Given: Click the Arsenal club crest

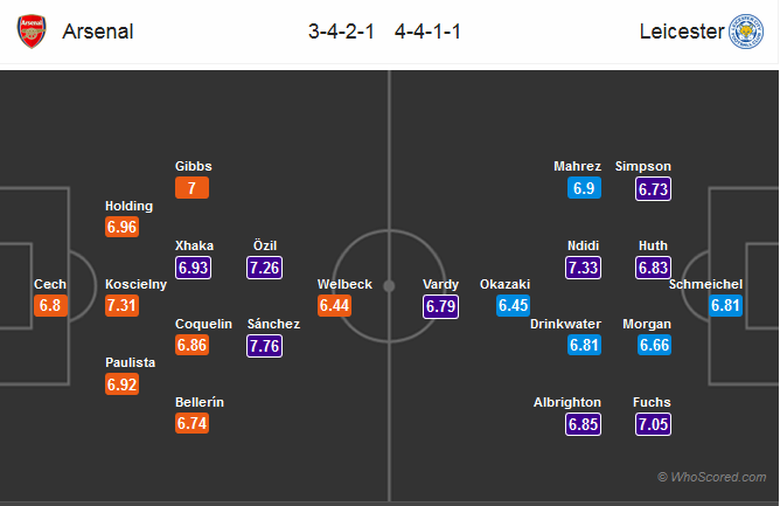Looking at the screenshot, I should pos(32,31).
